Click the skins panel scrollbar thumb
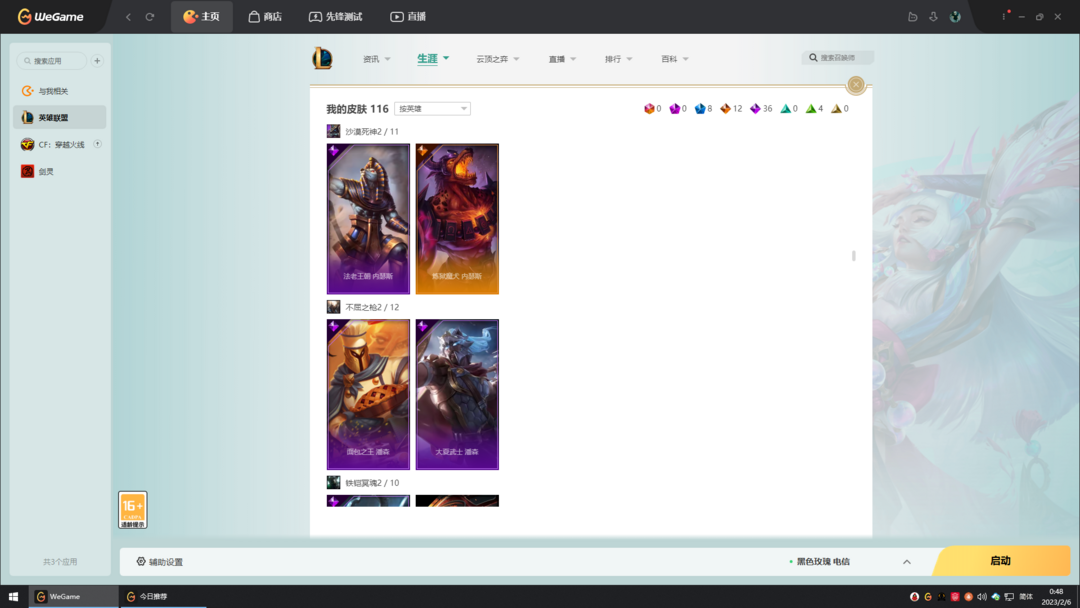The height and width of the screenshot is (608, 1080). [x=853, y=255]
